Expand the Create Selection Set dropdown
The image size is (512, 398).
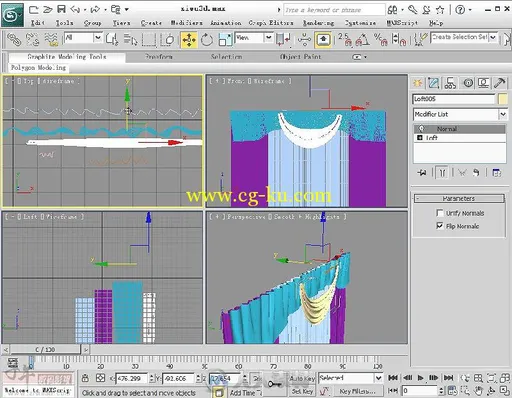(x=493, y=37)
